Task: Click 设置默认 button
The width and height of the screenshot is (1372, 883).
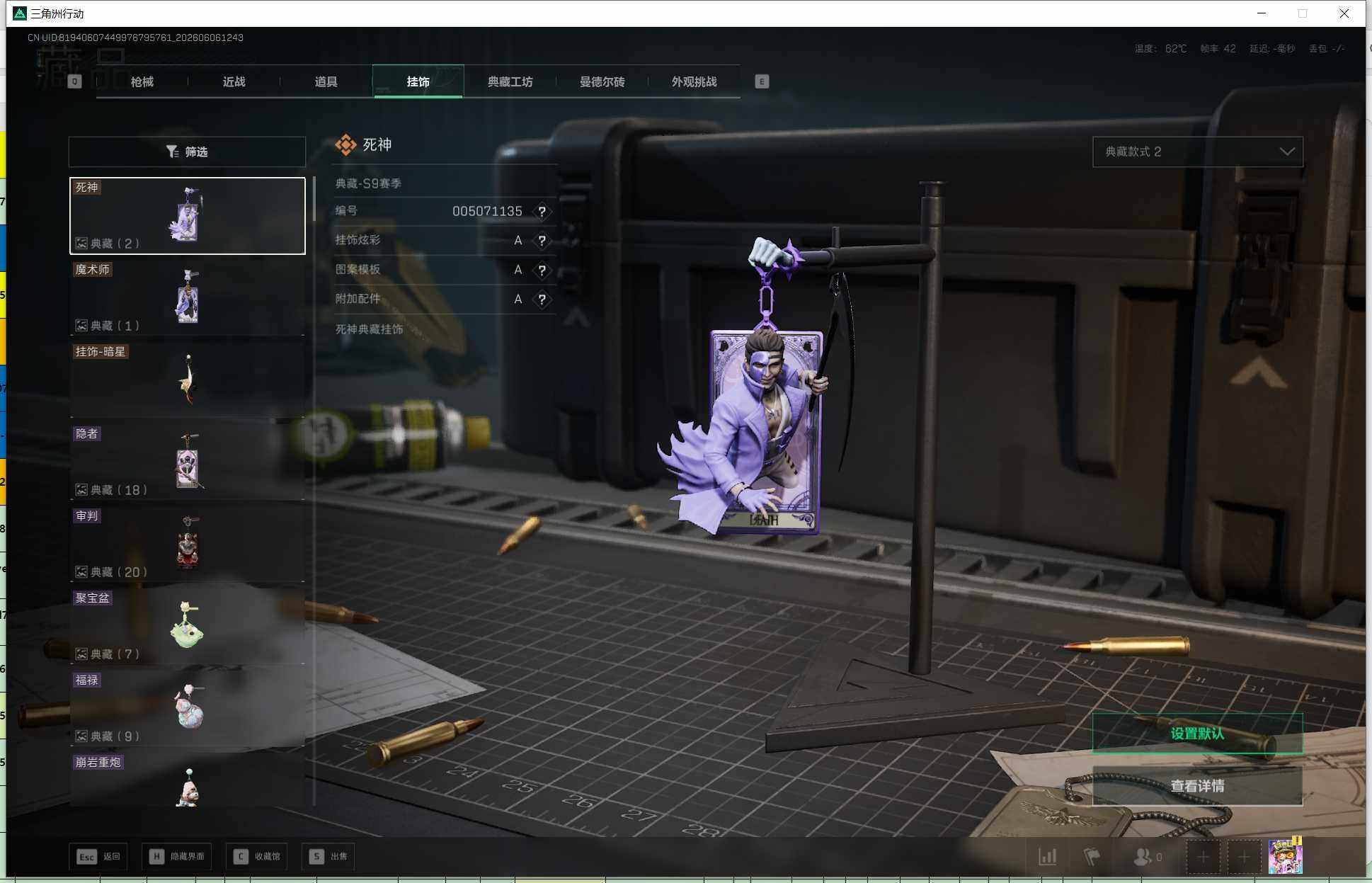Action: click(x=1197, y=734)
